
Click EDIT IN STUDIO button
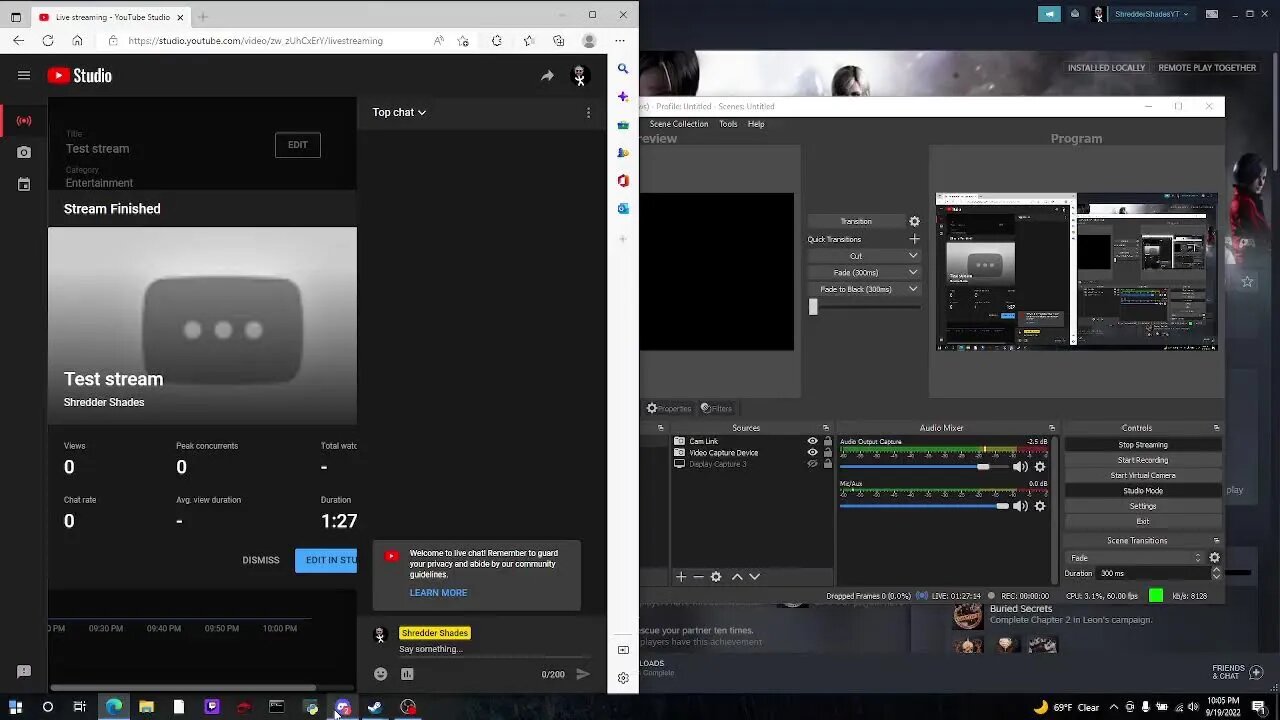[326, 560]
